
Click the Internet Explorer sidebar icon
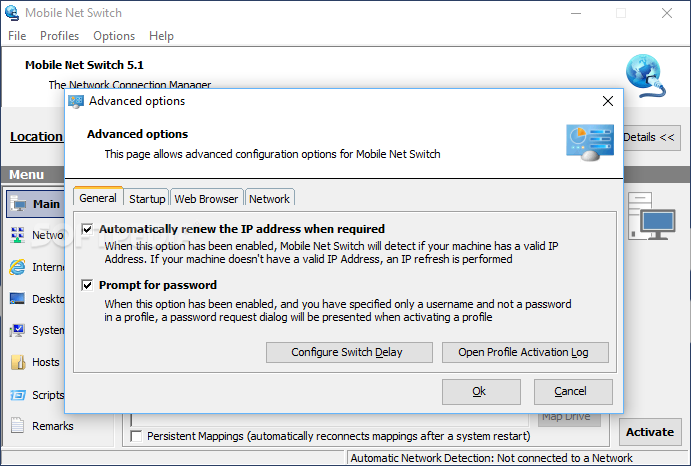[18, 267]
